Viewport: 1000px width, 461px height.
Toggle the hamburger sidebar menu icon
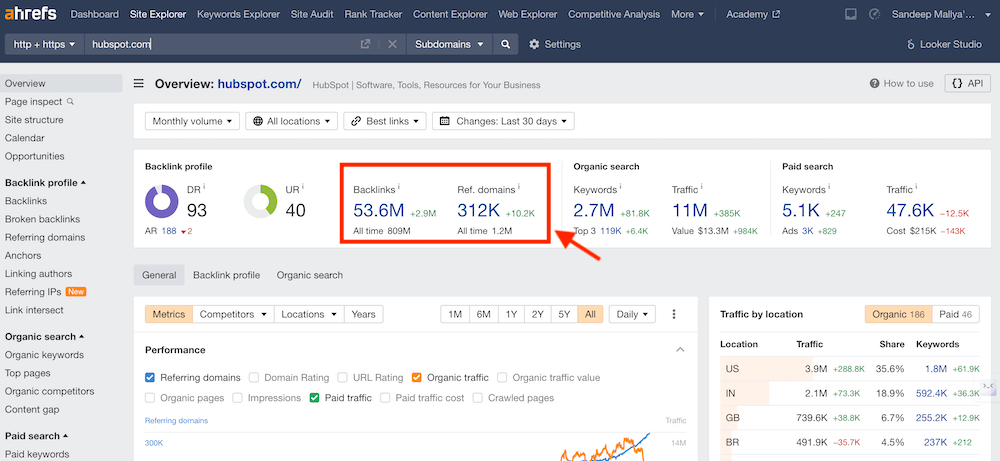[139, 84]
